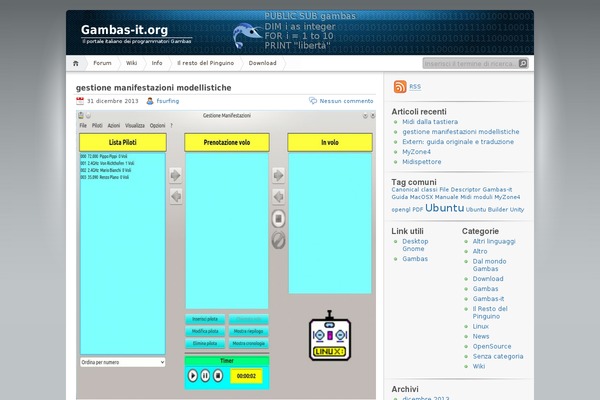Return pilot from In volo left arrow

point(279,196)
